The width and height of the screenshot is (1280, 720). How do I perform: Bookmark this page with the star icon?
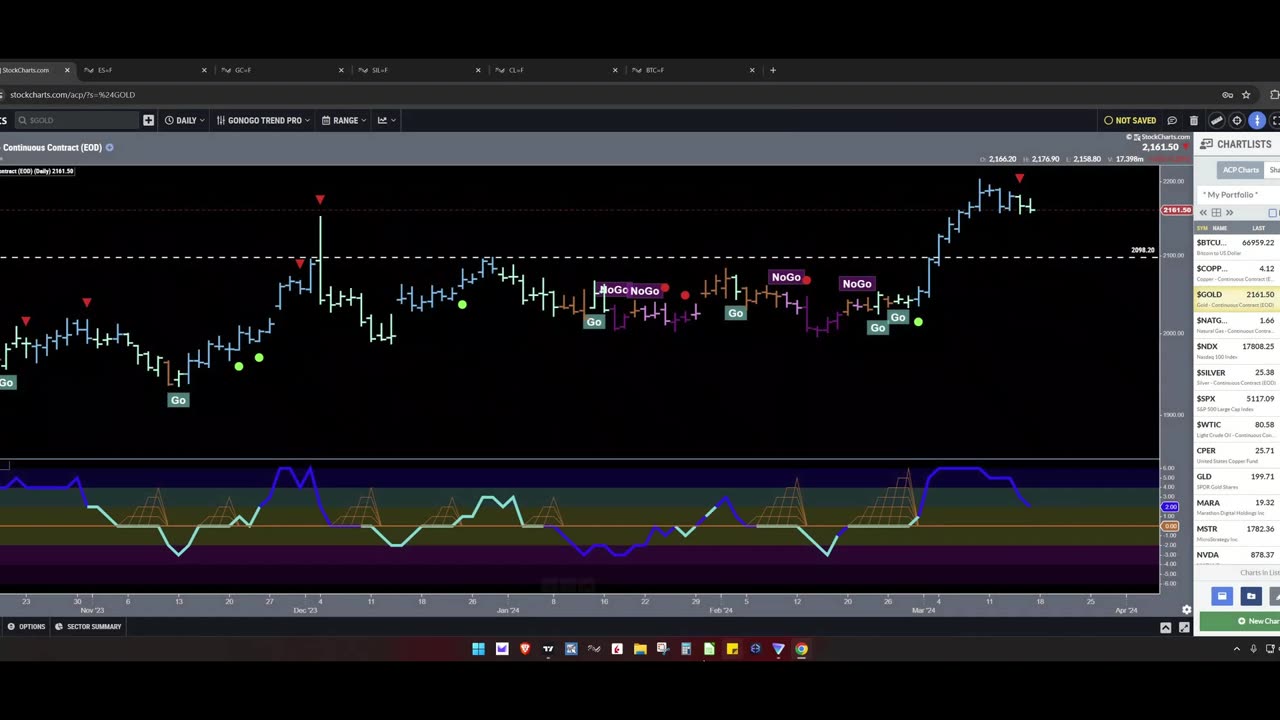point(1246,95)
